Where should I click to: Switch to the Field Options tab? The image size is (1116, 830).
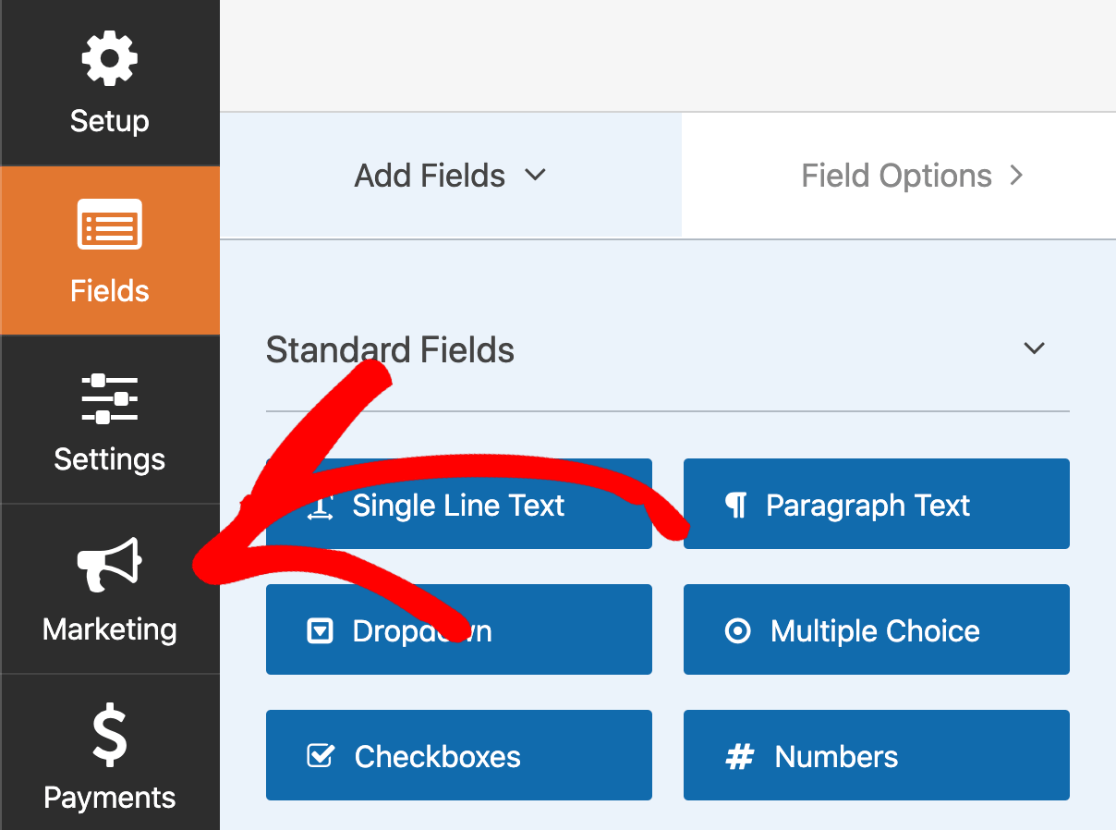pos(896,176)
